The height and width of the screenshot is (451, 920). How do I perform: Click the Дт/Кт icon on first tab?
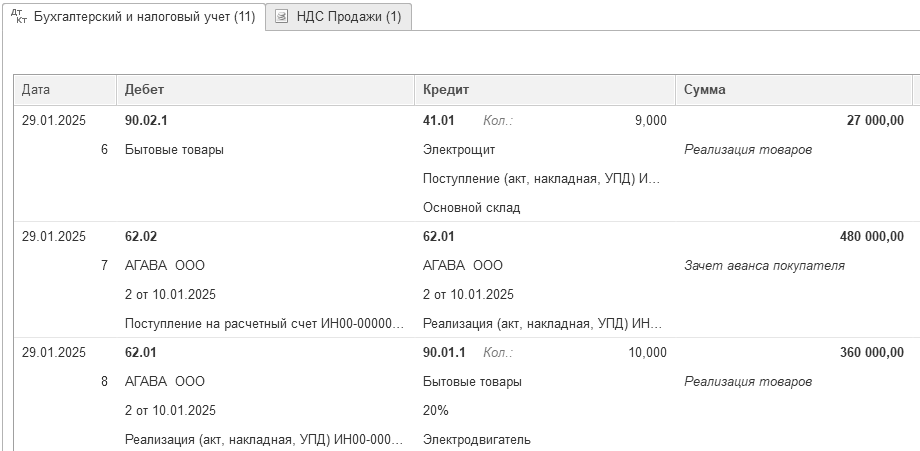[x=19, y=16]
